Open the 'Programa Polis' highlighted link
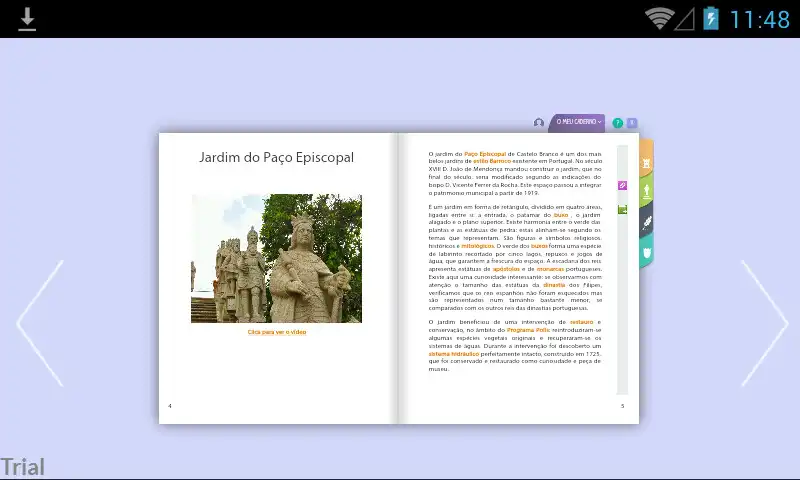 point(528,330)
